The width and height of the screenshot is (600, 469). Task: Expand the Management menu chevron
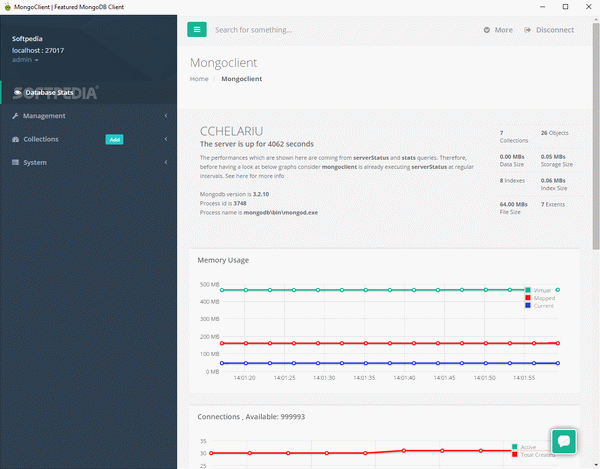pyautogui.click(x=166, y=116)
